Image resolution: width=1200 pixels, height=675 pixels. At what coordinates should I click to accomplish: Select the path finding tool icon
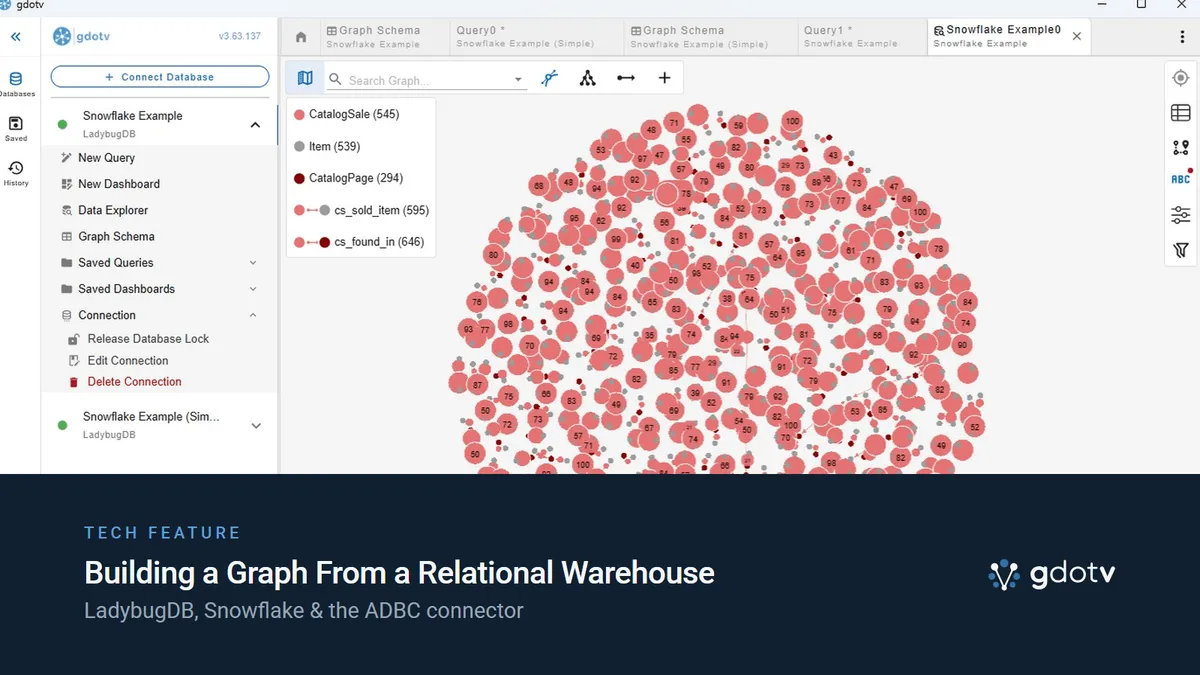[x=549, y=78]
